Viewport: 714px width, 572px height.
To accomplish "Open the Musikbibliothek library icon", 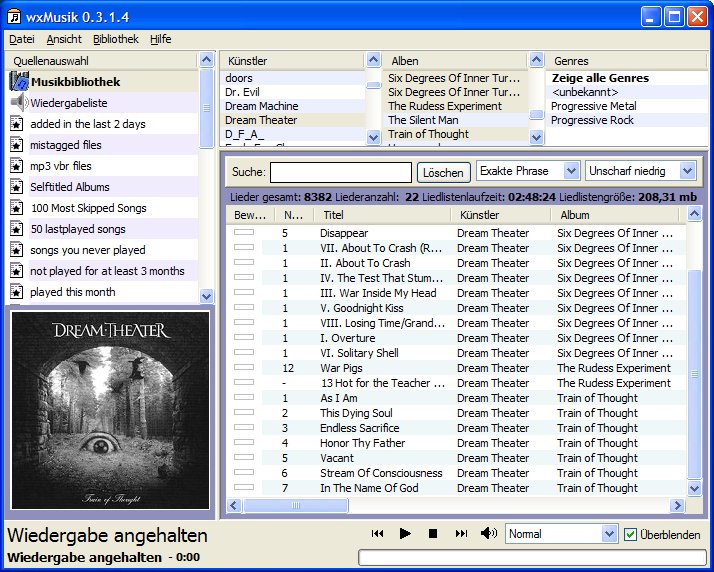I will pyautogui.click(x=19, y=82).
